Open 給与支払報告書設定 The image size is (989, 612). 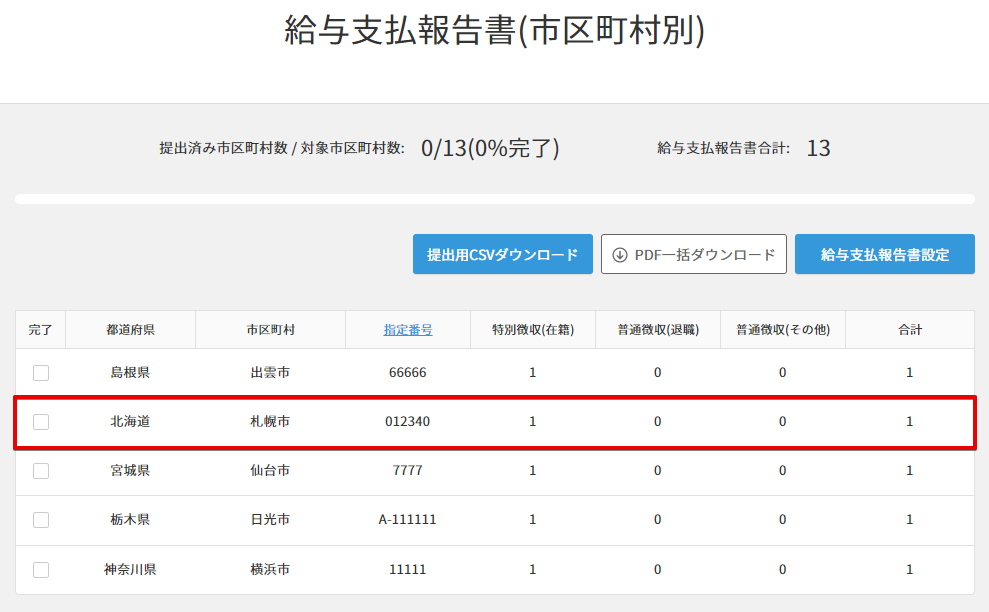click(884, 255)
